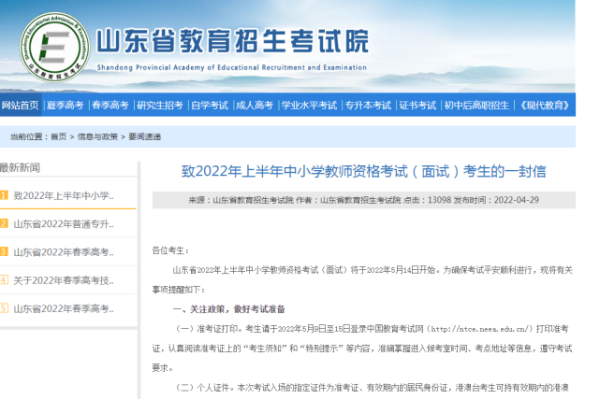Open the 成人高考 navigation item
Image resolution: width=600 pixels, height=399 pixels.
click(x=254, y=105)
